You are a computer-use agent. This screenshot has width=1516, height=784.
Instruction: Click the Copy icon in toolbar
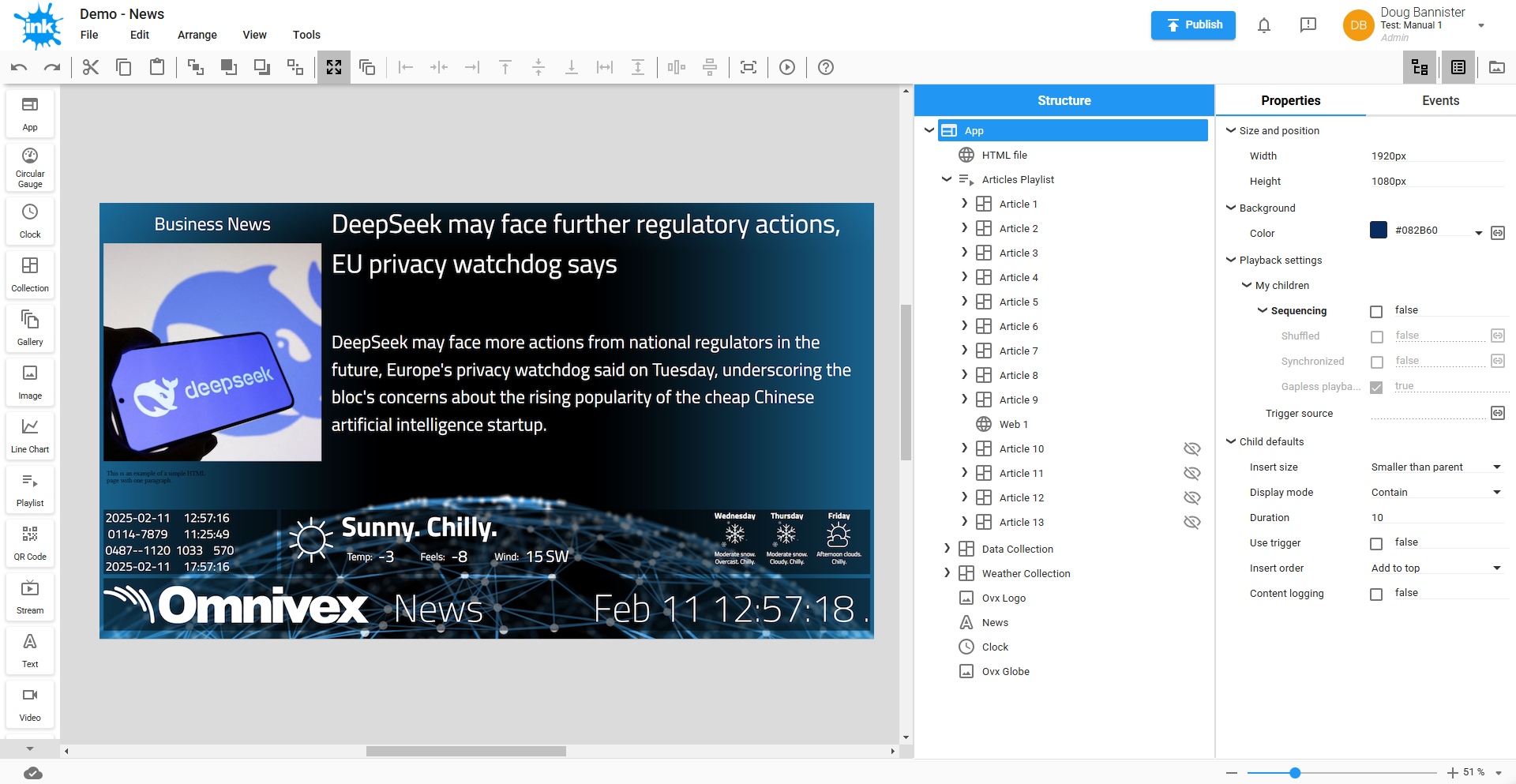(x=124, y=67)
